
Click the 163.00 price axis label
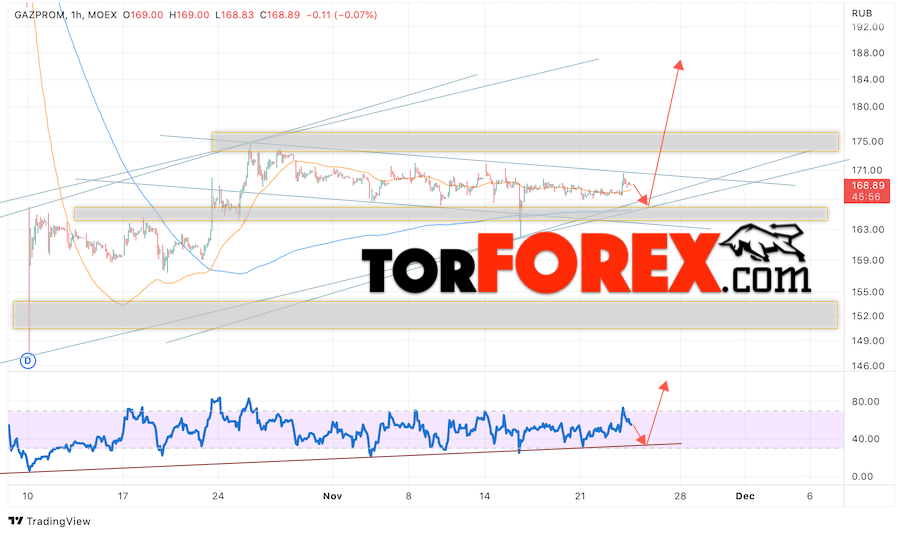click(x=868, y=230)
